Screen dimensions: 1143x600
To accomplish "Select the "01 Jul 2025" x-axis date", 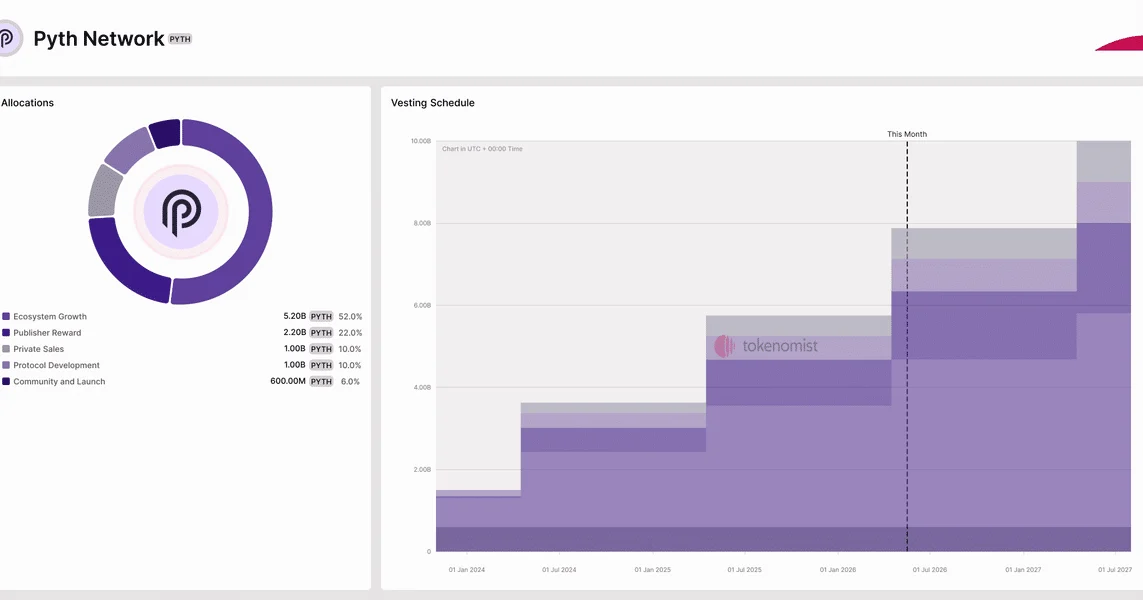I will 744,569.
